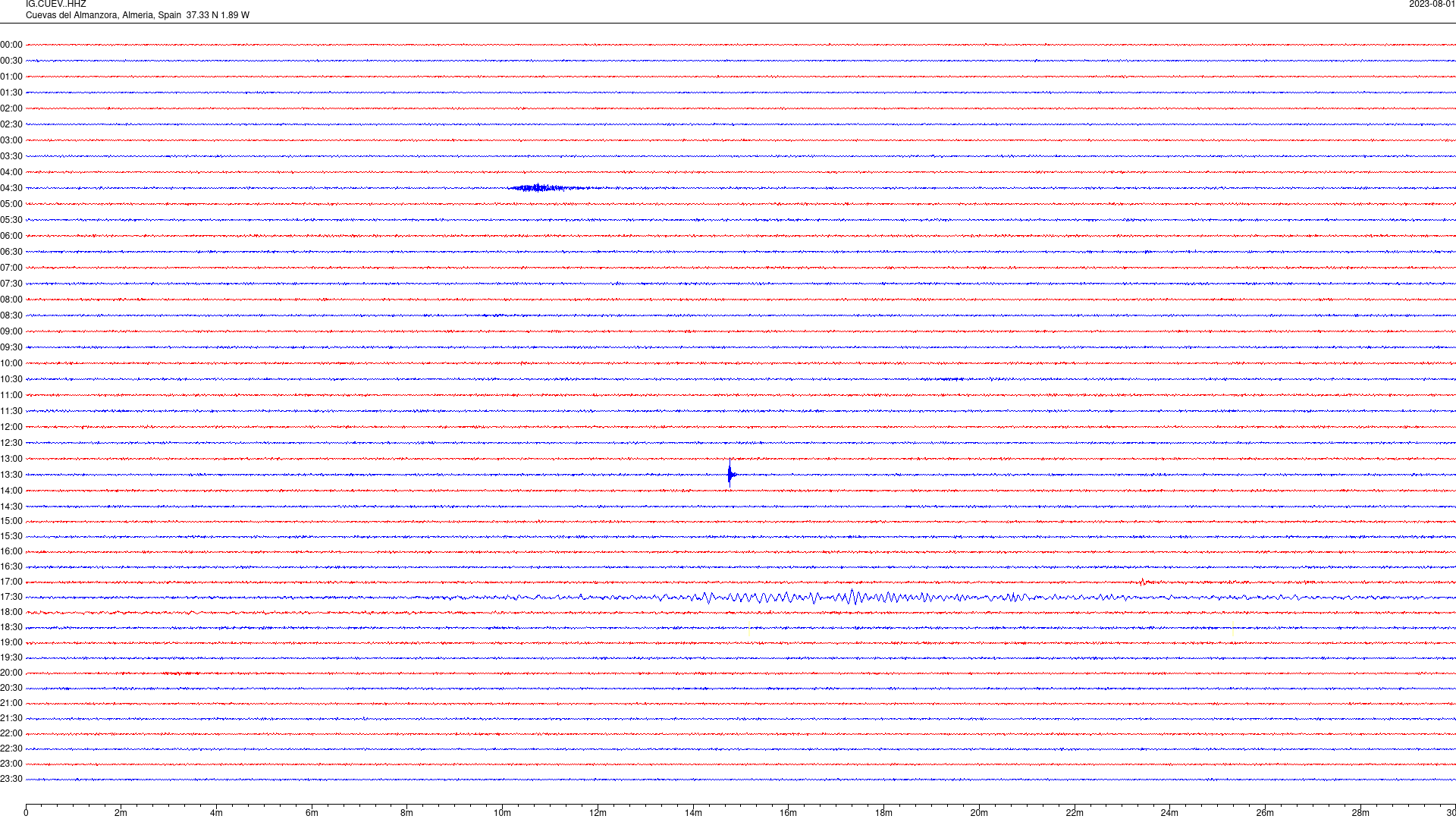The height and width of the screenshot is (819, 1456).
Task: Click the small red blip on 17:00 trace
Action: coord(1142,582)
